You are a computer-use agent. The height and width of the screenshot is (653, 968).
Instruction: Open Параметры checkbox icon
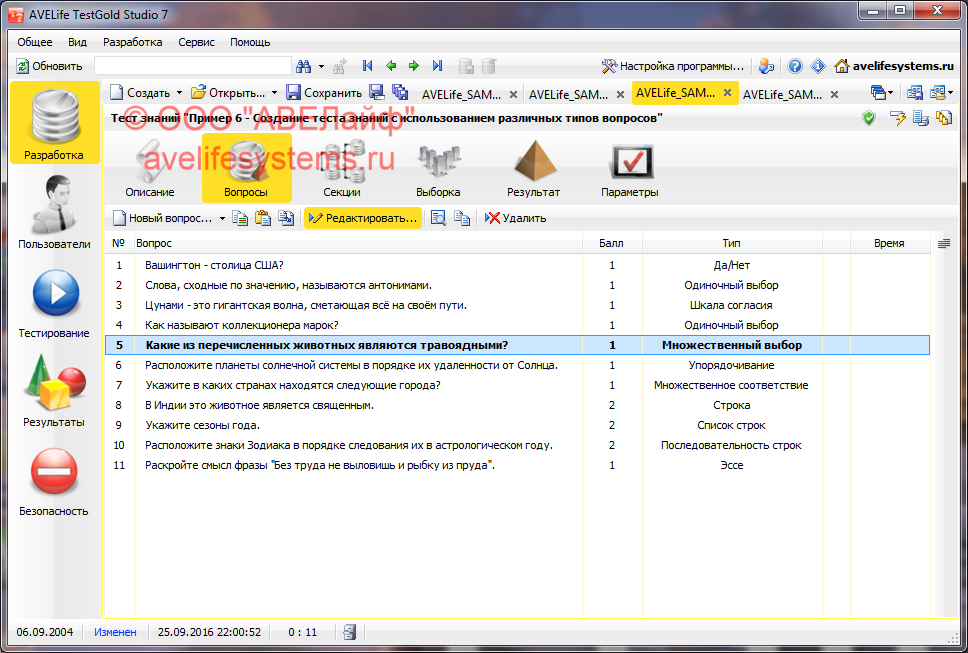[x=630, y=168]
